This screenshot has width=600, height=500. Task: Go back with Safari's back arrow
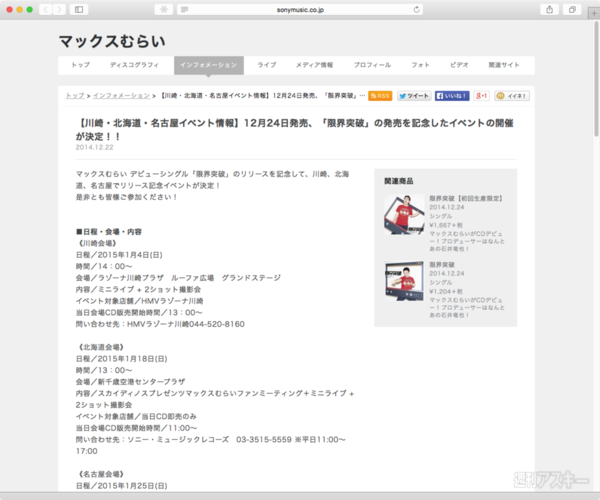pyautogui.click(x=46, y=10)
